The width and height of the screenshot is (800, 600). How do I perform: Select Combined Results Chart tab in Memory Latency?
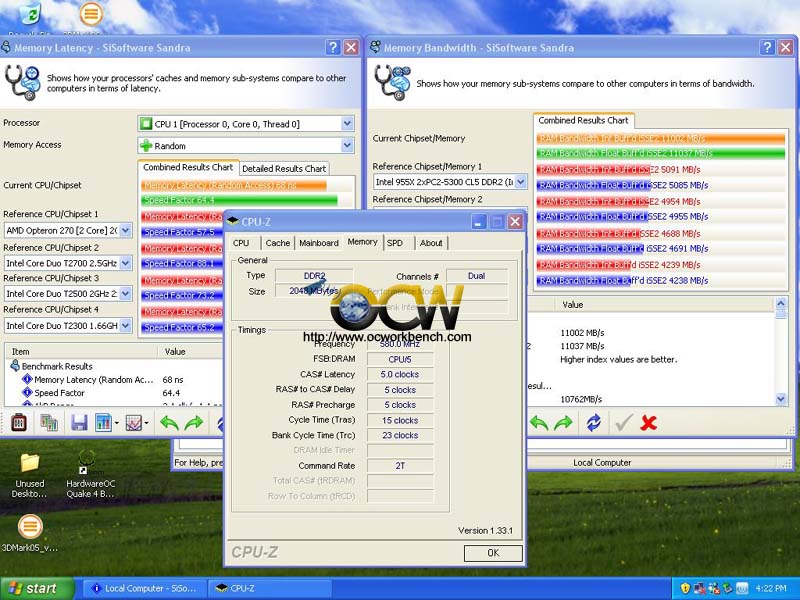pyautogui.click(x=188, y=167)
